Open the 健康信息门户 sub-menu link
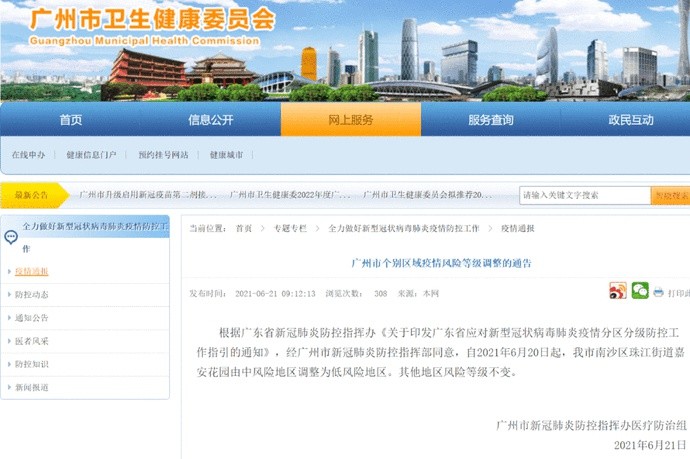This screenshot has height=459, width=690. point(92,155)
